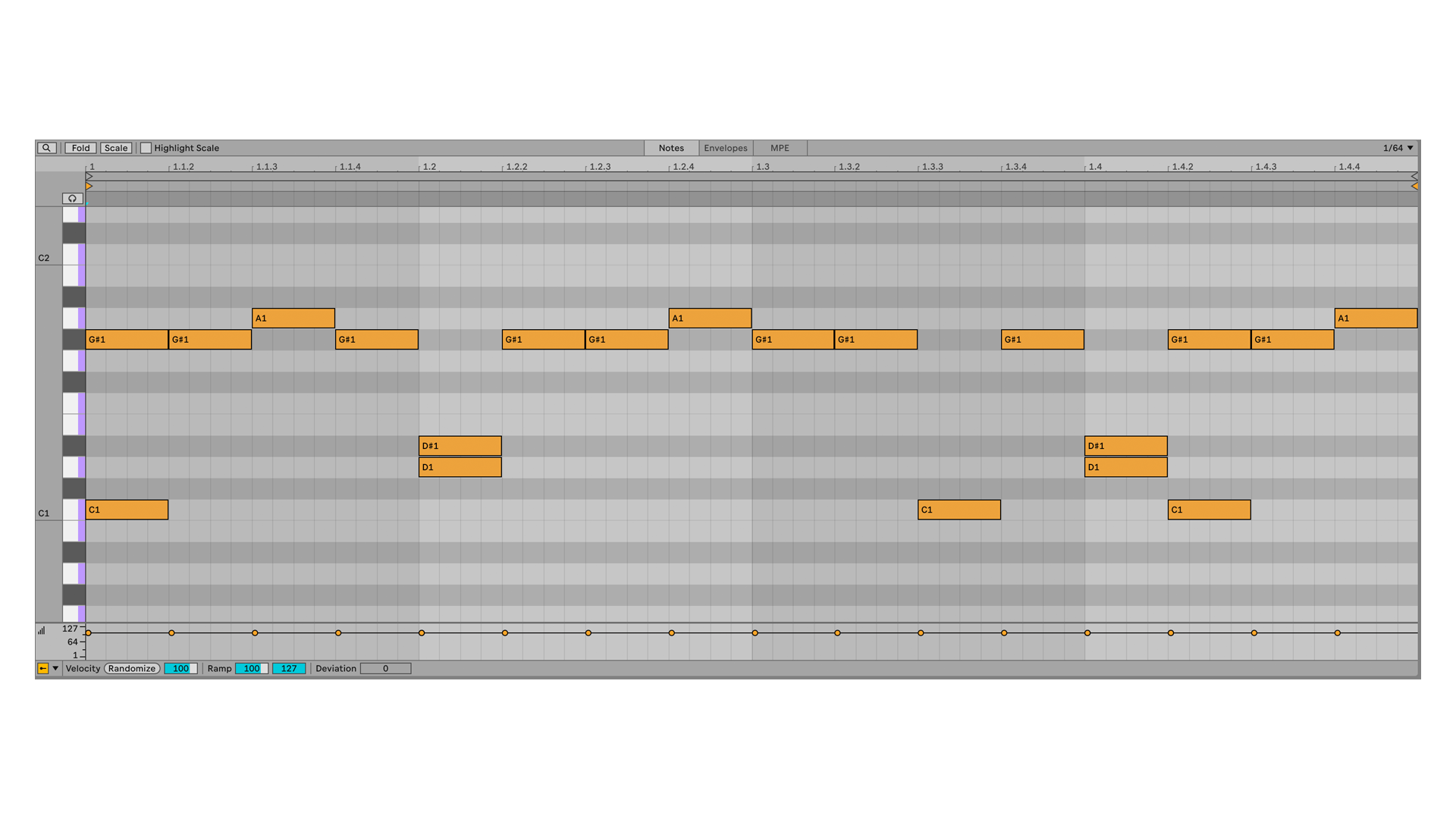
Task: Toggle the yellow velocity lane selector button
Action: coord(43,668)
